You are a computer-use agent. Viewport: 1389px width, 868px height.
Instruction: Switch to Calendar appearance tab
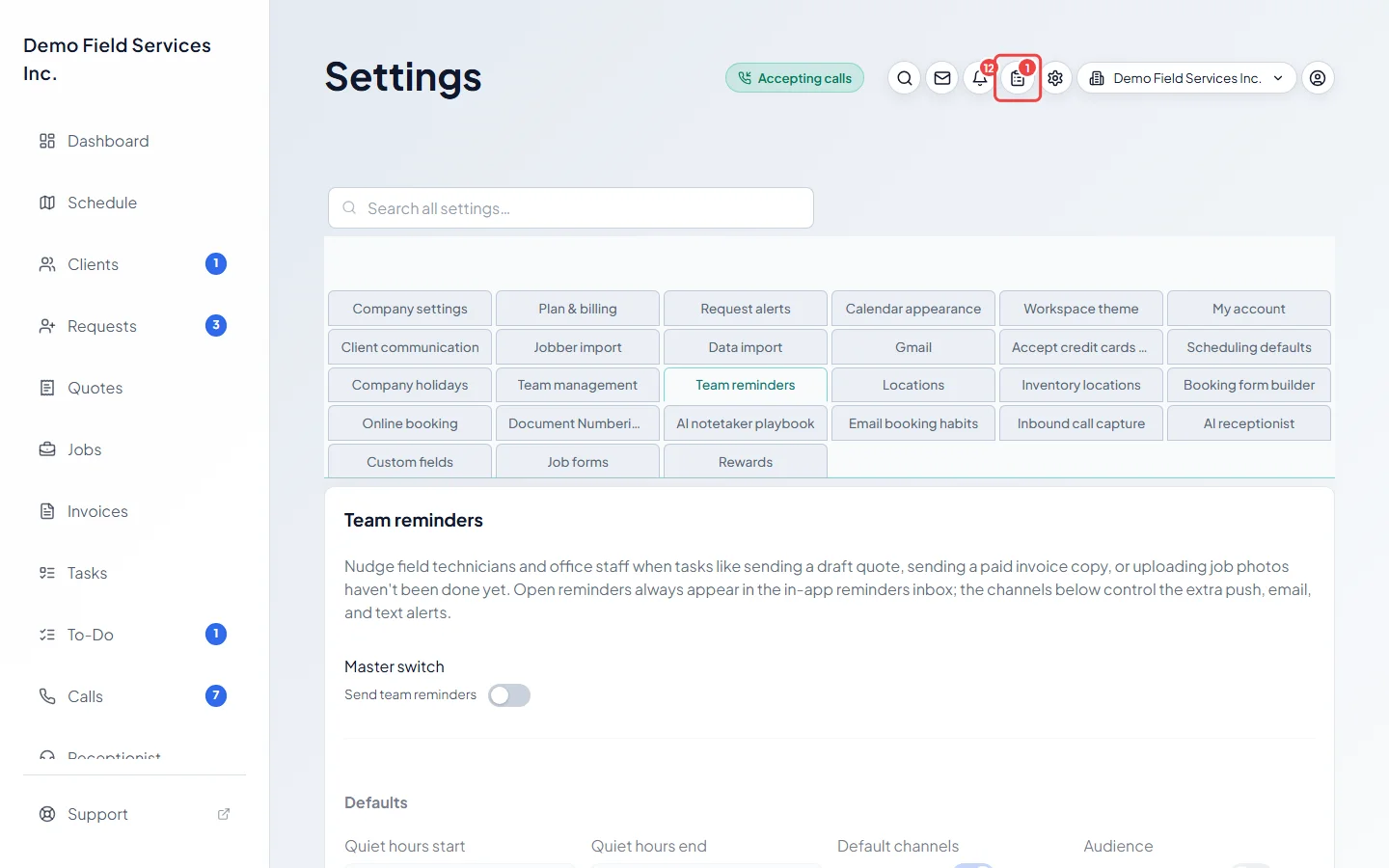(x=913, y=309)
